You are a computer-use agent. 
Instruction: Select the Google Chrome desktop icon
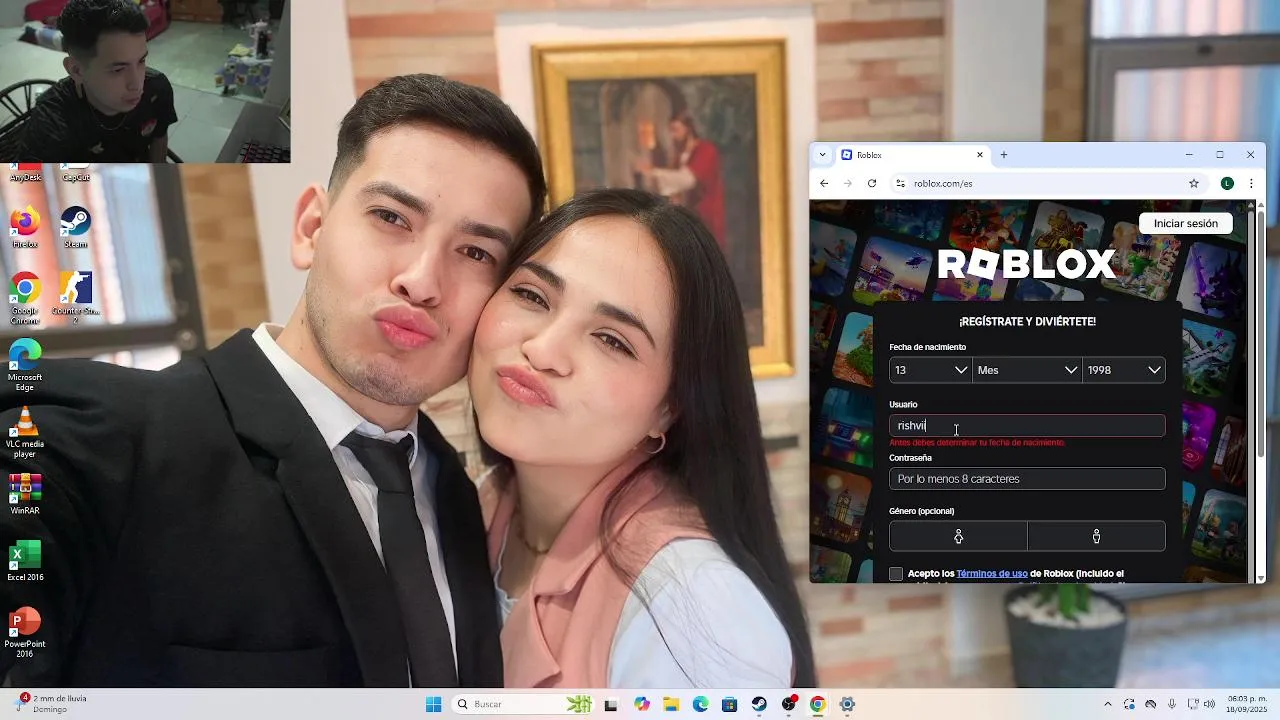[x=25, y=298]
